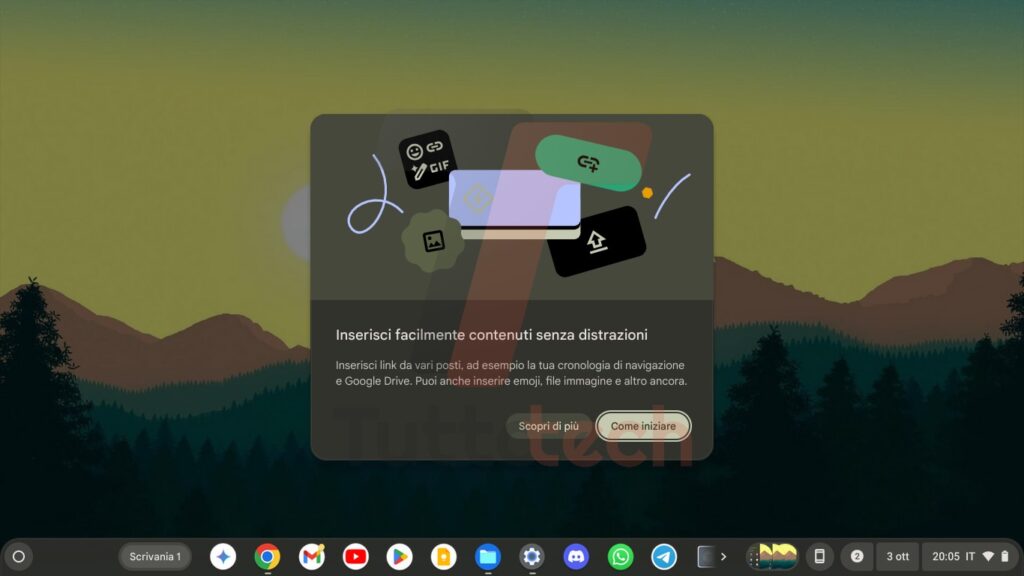Open Google Chrome from the shelf
Viewport: 1024px width, 576px height.
tap(266, 557)
